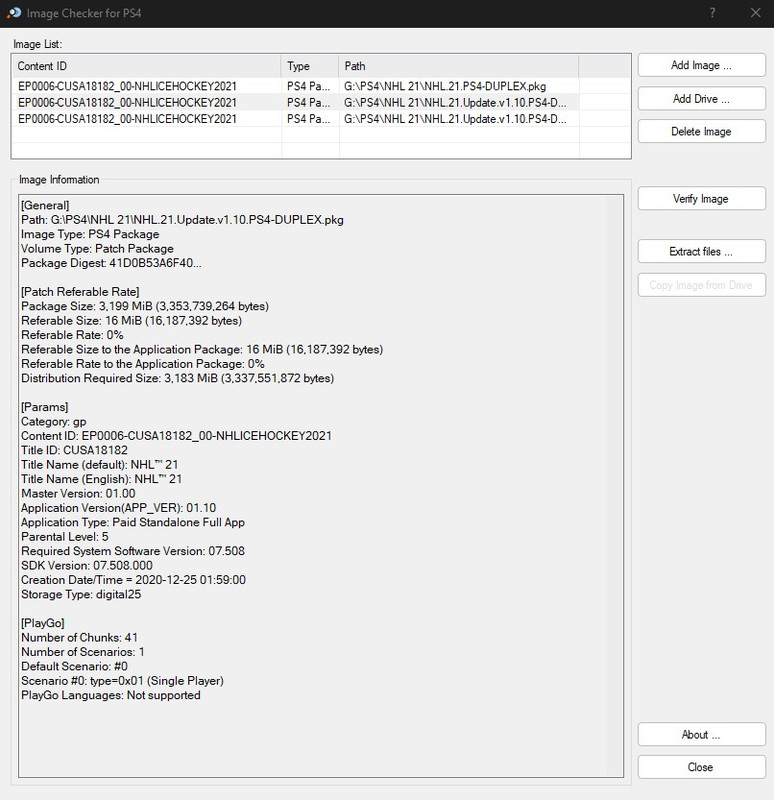Click the Distribution Required Size line
This screenshot has width=774, height=800.
[x=178, y=378]
